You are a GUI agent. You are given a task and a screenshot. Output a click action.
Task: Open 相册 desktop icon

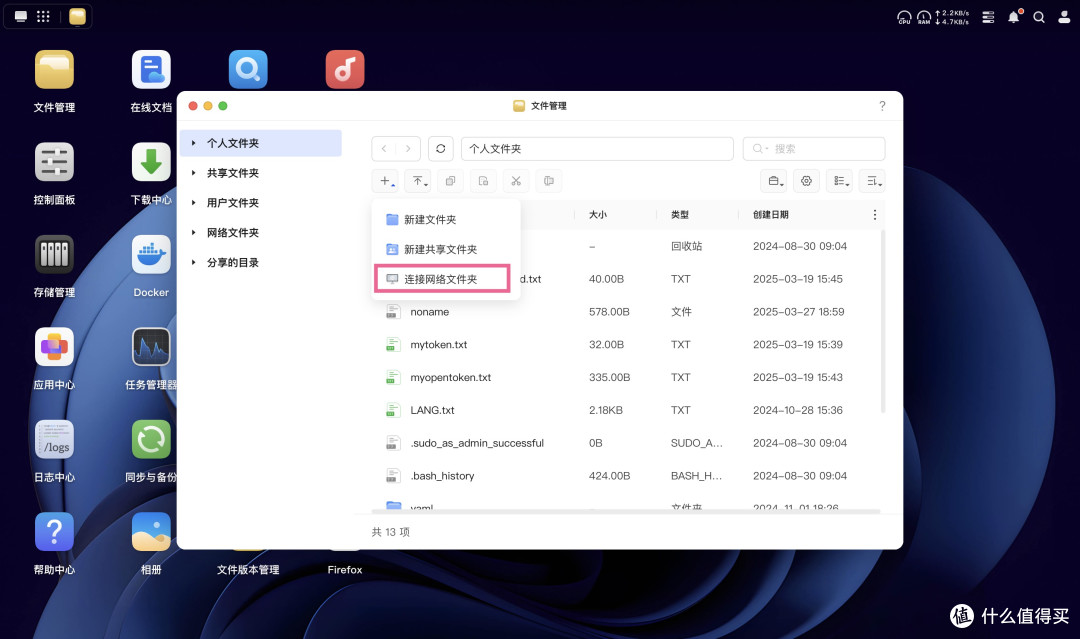pyautogui.click(x=151, y=532)
